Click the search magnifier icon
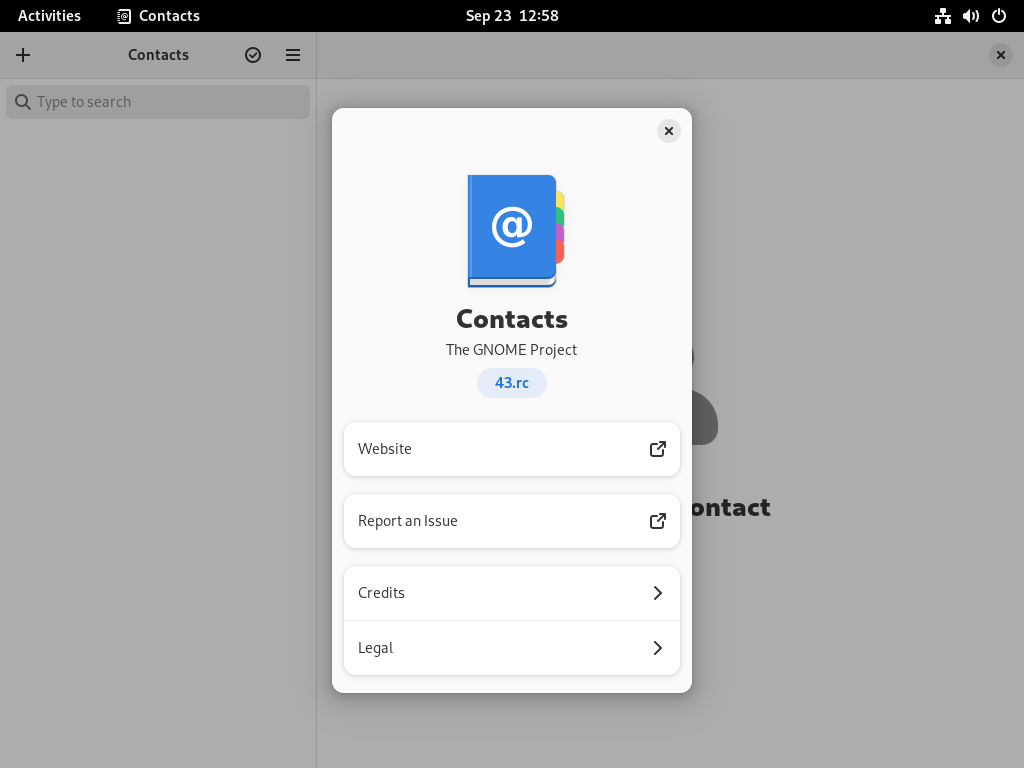1024x768 pixels. point(23,102)
